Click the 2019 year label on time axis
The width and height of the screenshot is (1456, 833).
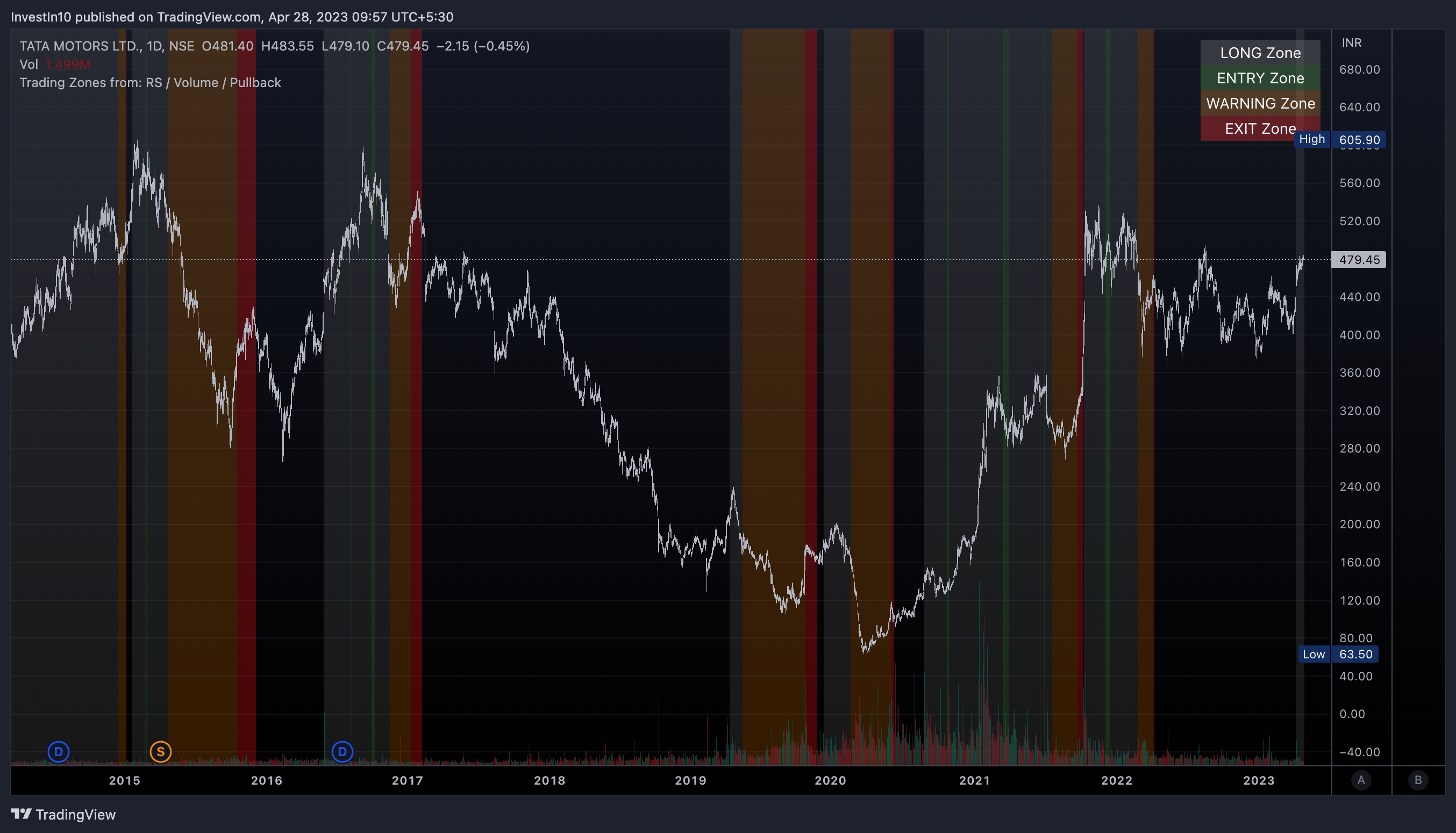691,780
